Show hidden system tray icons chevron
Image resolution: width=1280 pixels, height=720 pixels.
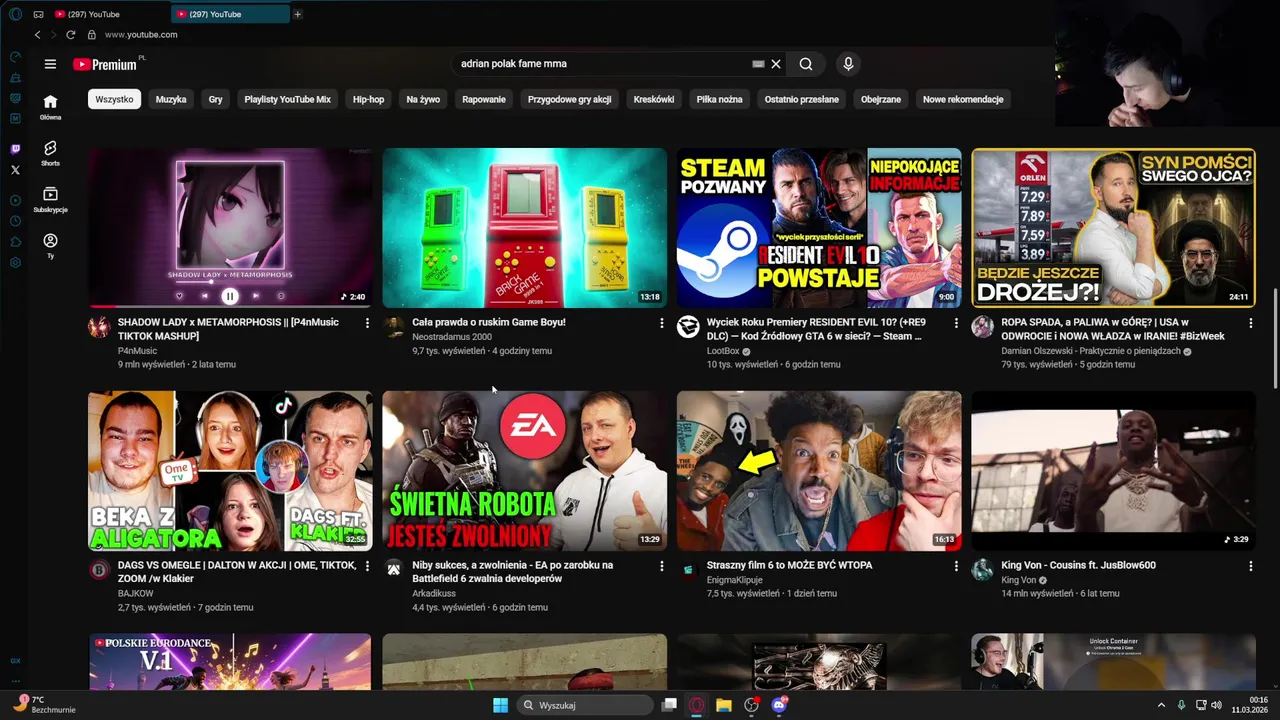(1161, 705)
